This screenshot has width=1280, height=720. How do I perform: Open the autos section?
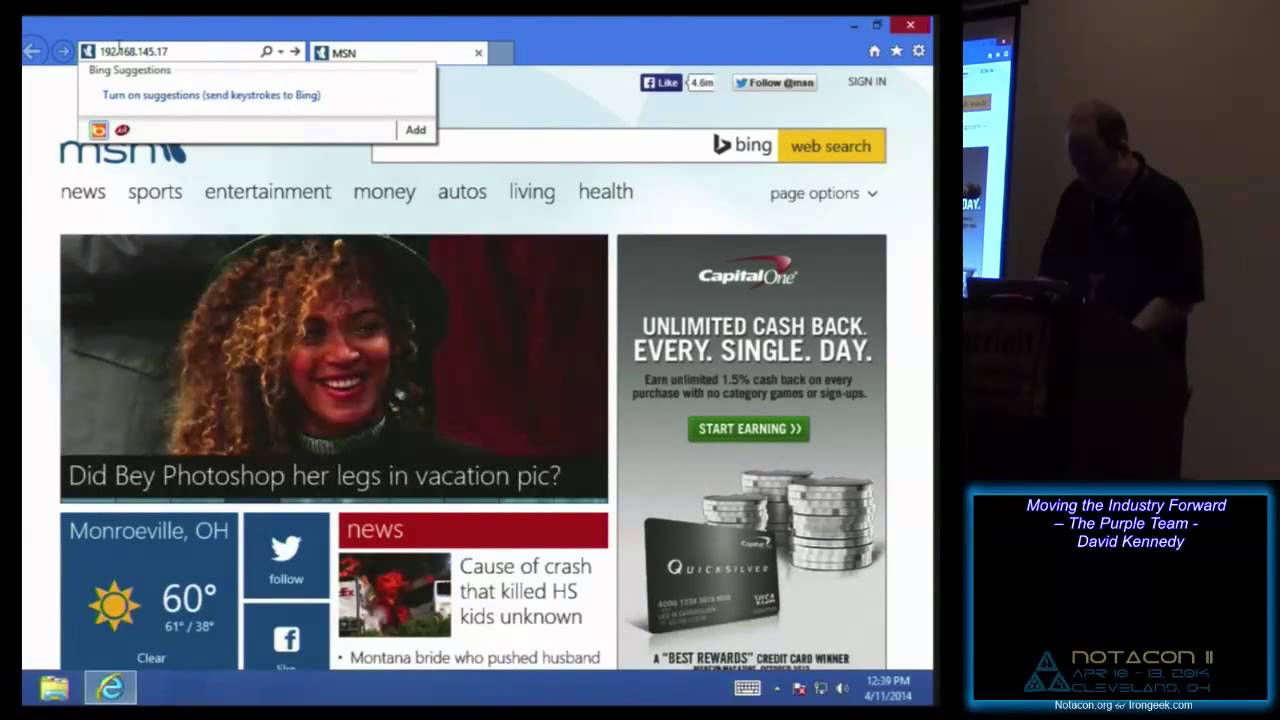point(462,192)
